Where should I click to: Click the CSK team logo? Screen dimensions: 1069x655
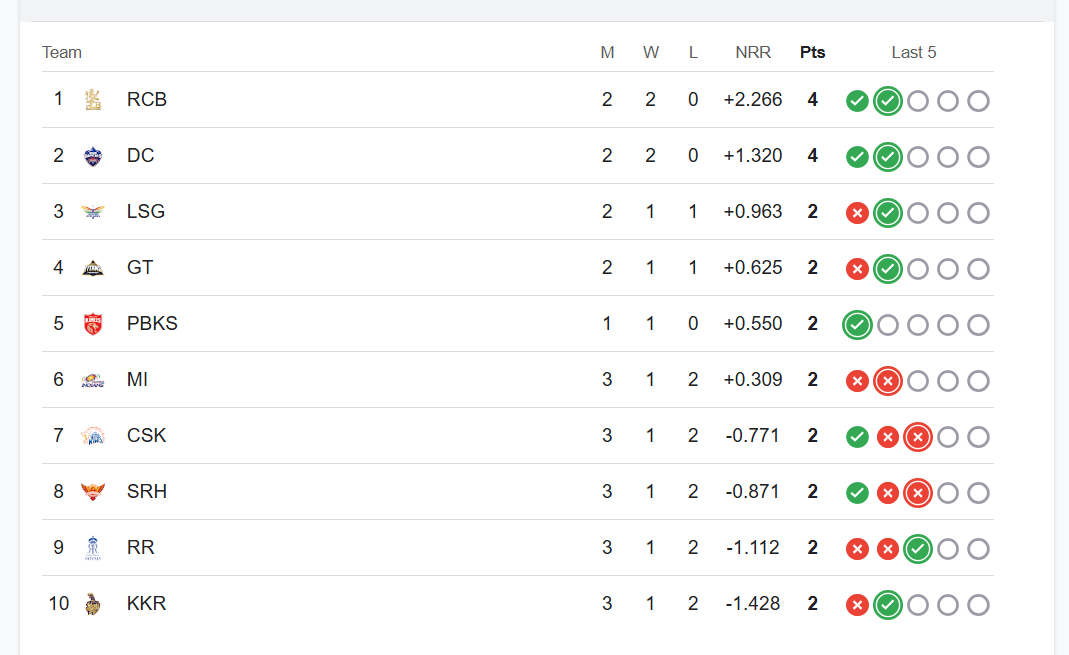(x=93, y=436)
